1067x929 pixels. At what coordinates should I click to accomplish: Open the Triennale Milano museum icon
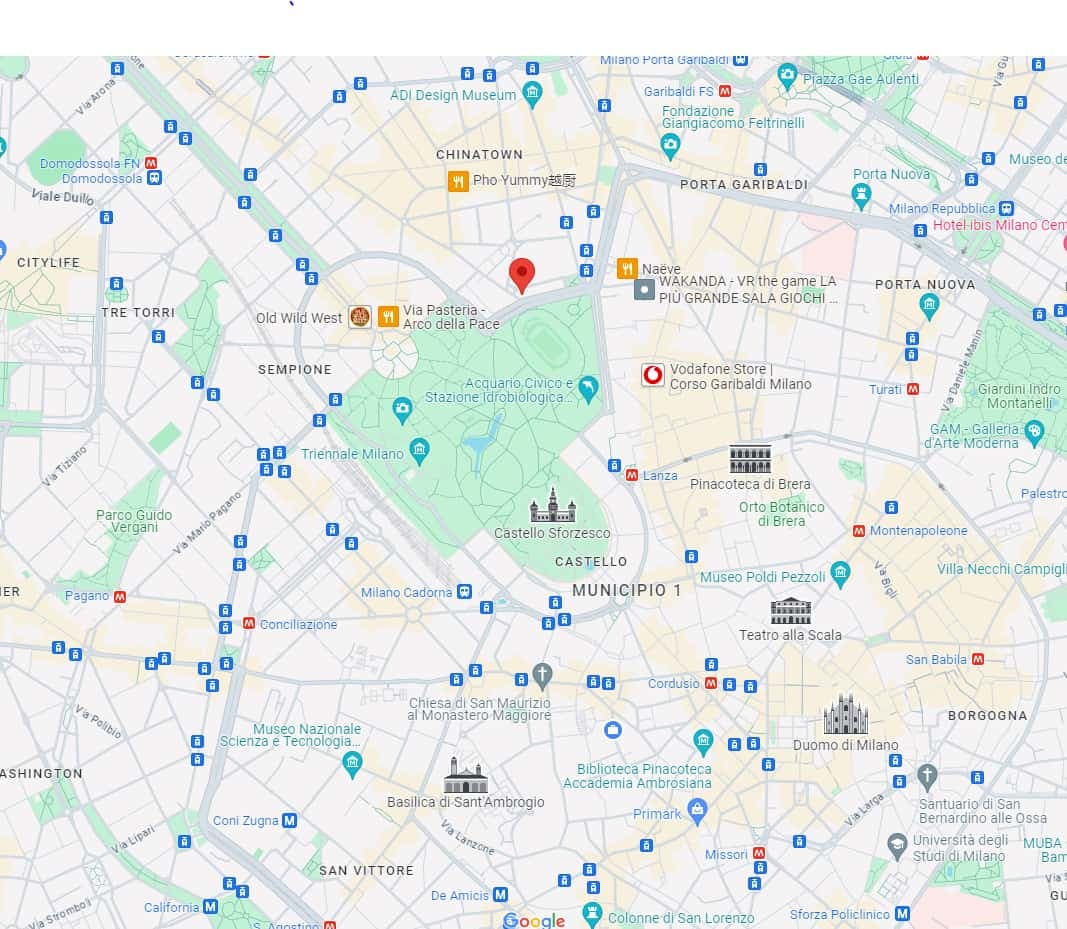coord(420,452)
